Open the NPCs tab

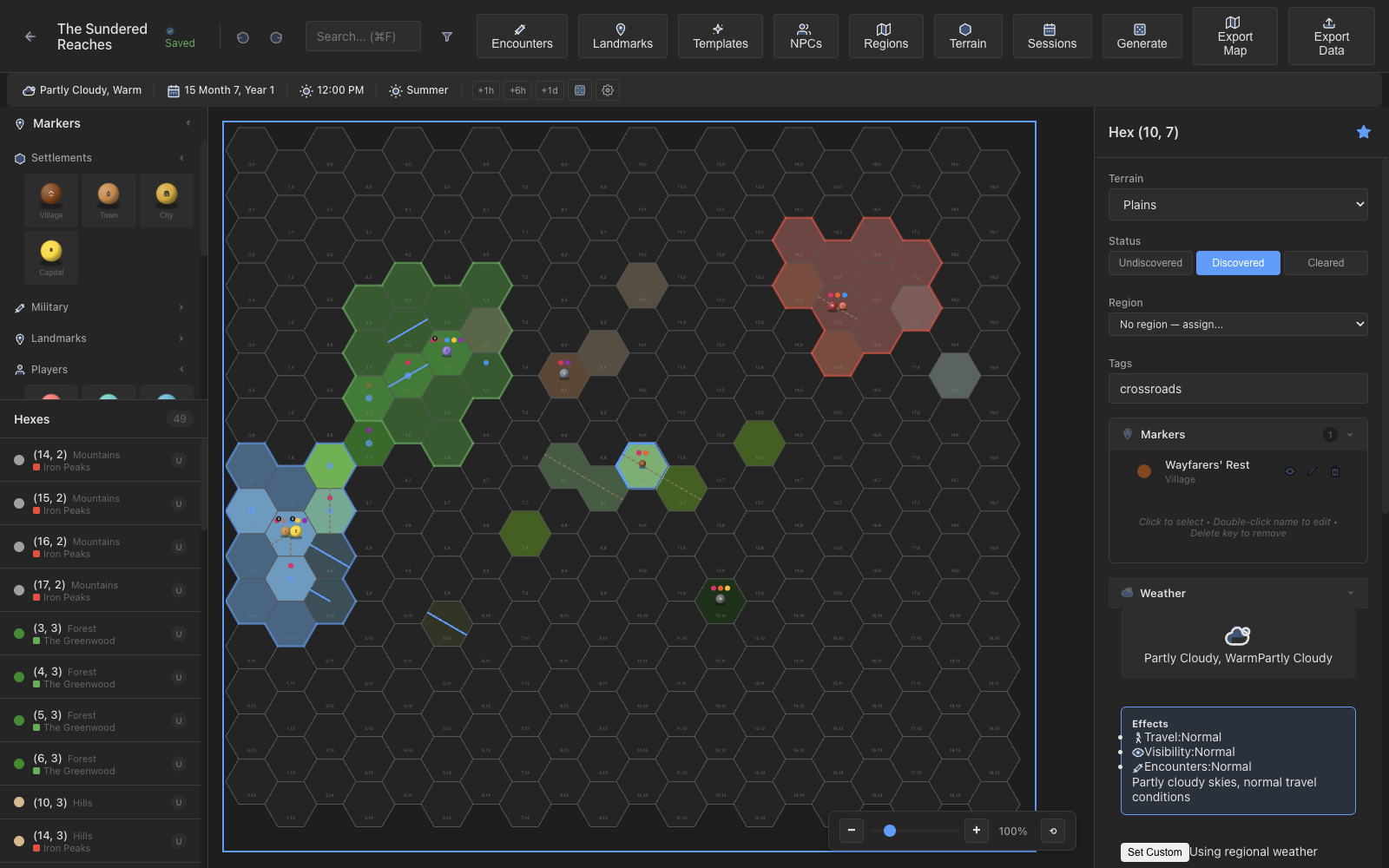click(x=806, y=36)
